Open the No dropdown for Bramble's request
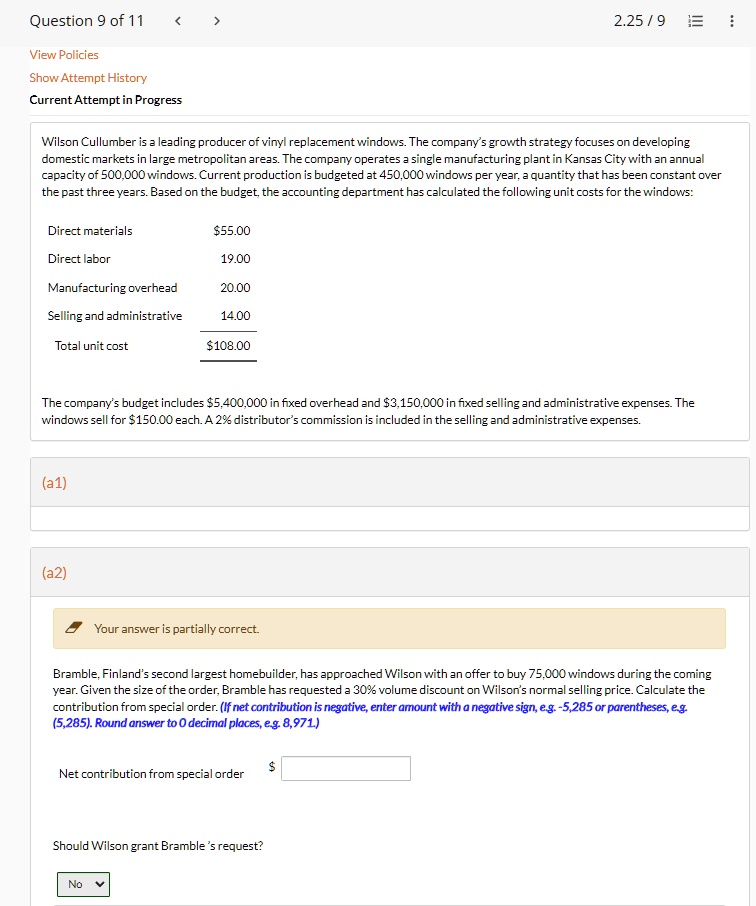 [83, 884]
